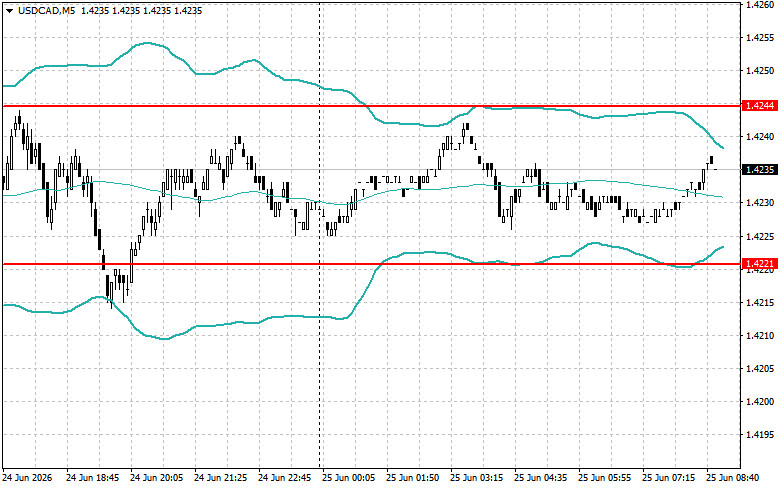781x489 pixels.
Task: Click the 24 Jun 18:45 time label
Action: coord(93,478)
